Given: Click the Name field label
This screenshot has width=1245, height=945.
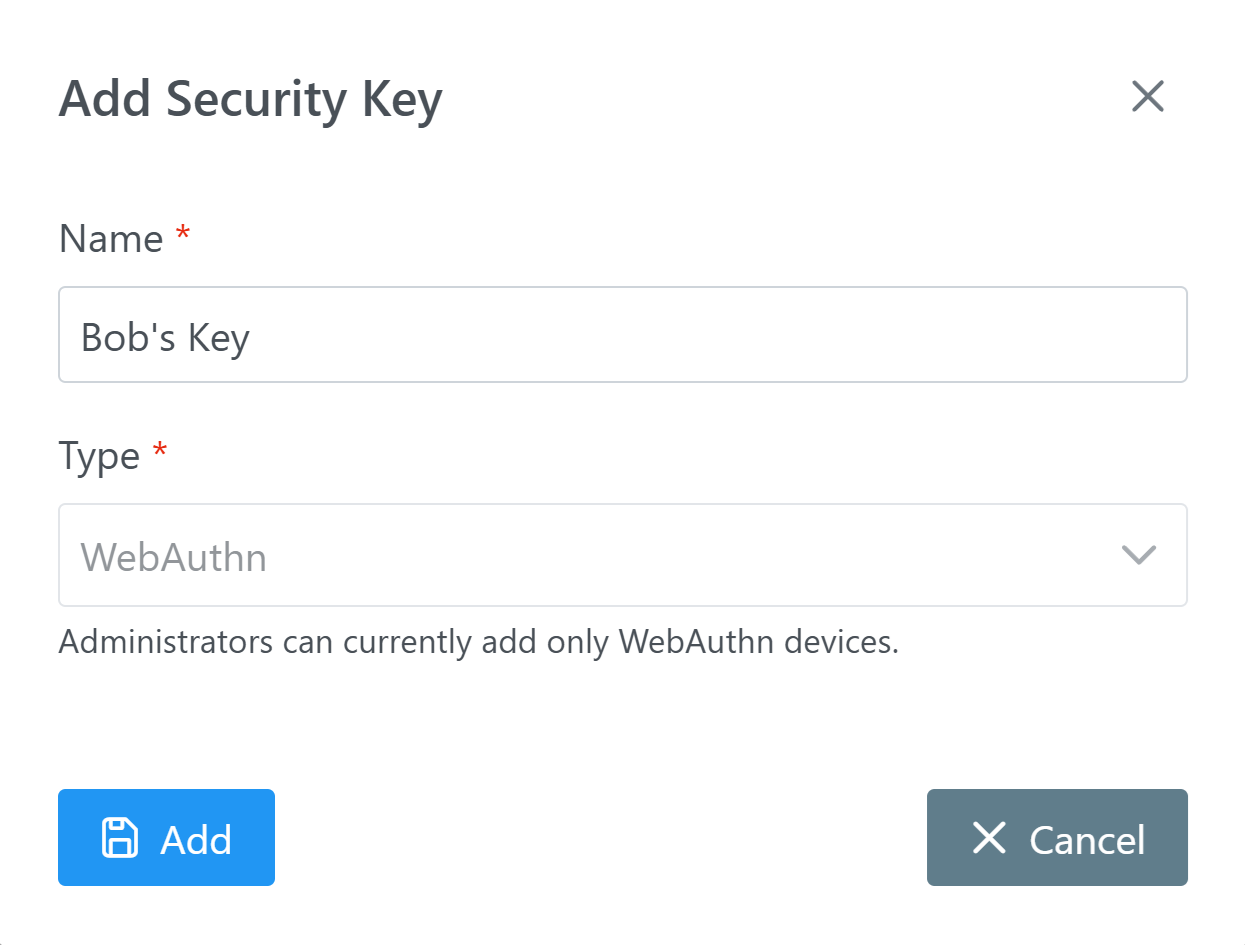Looking at the screenshot, I should (x=111, y=239).
